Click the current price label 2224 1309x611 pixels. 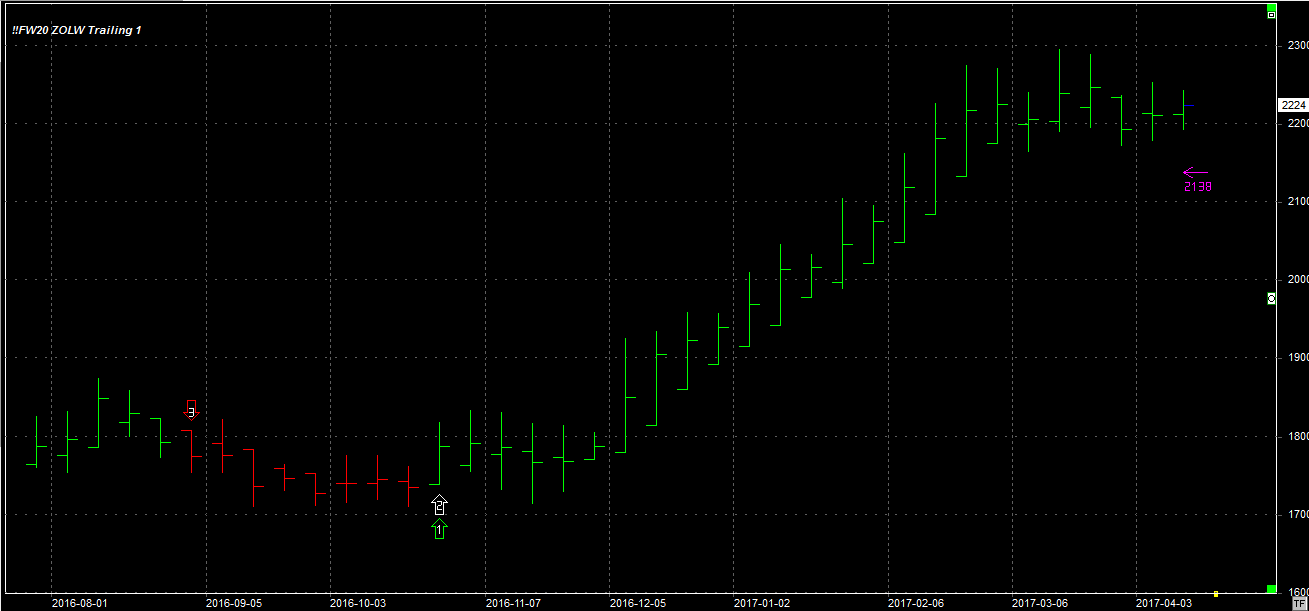pyautogui.click(x=1292, y=105)
